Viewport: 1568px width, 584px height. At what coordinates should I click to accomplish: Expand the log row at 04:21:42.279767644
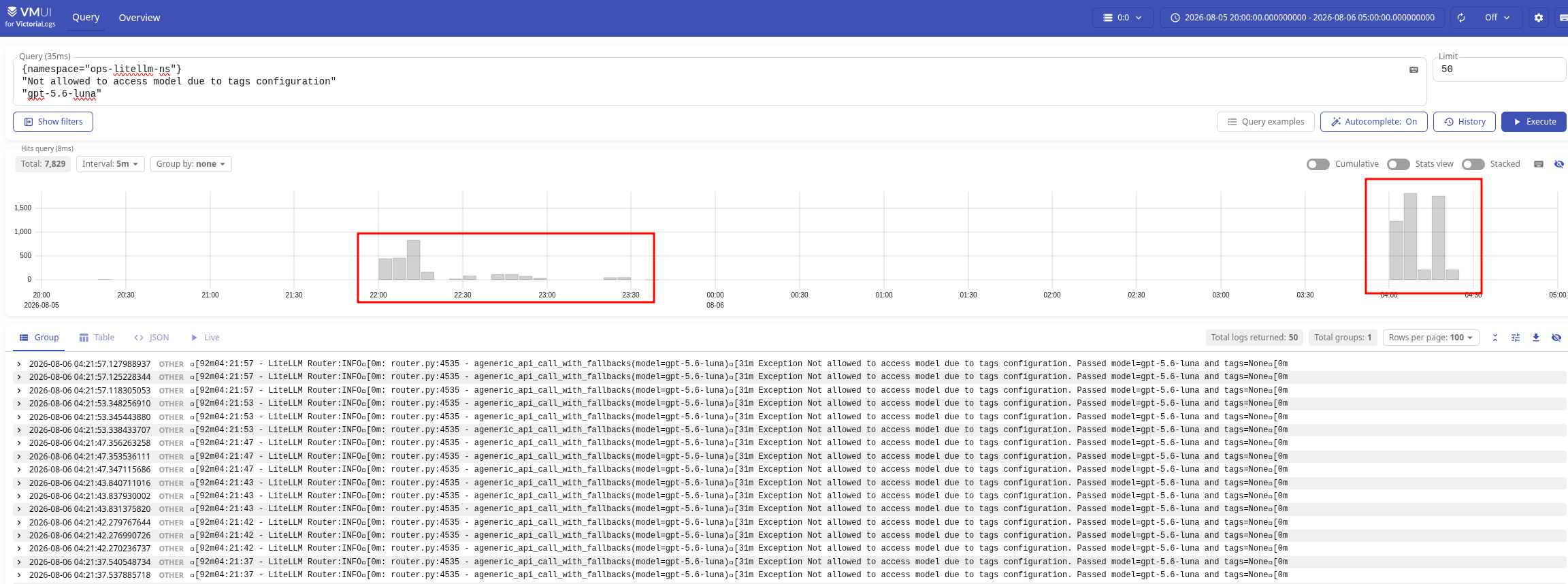click(x=19, y=523)
